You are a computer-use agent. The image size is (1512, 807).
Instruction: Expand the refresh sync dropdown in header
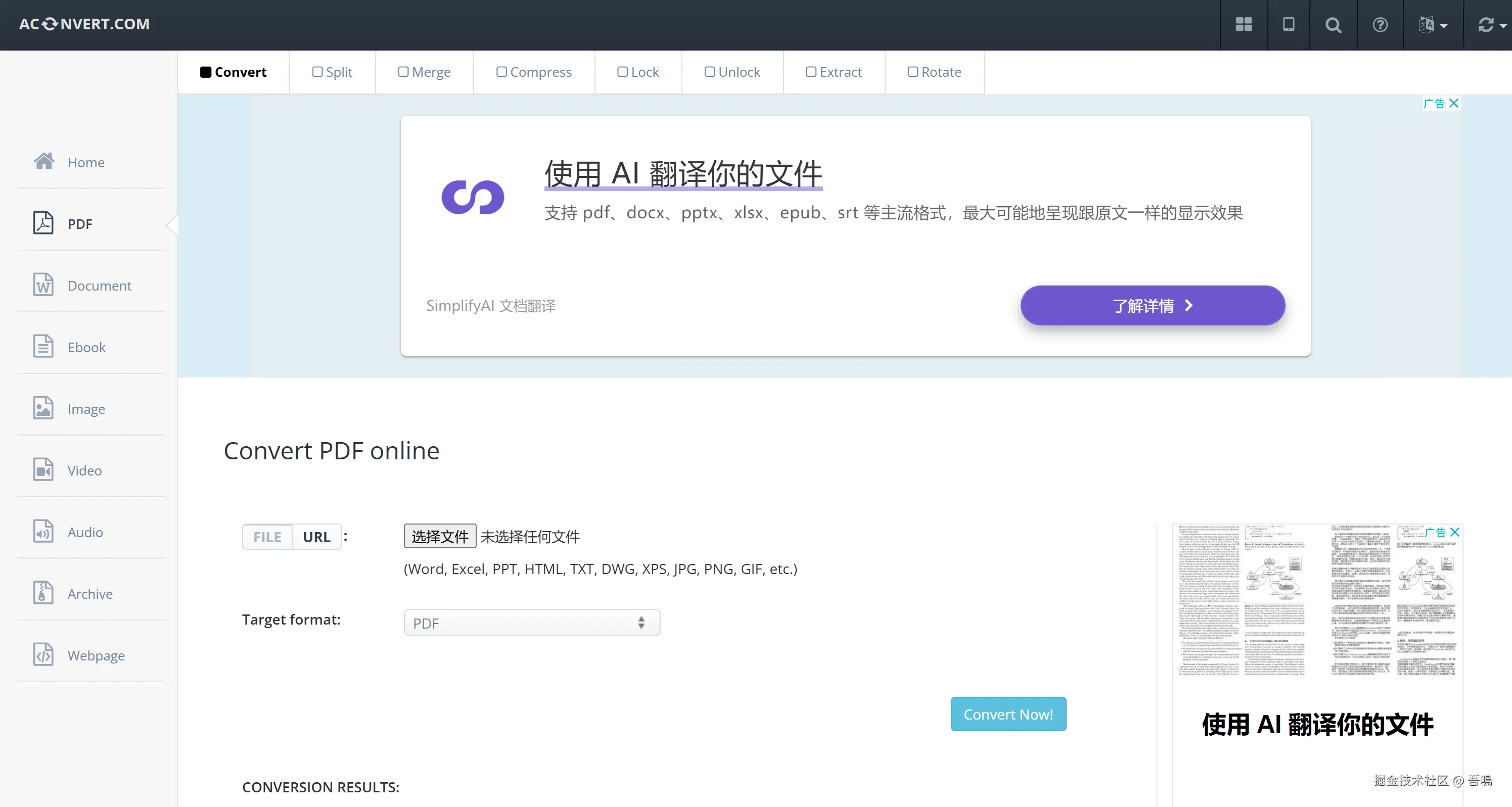point(1491,25)
